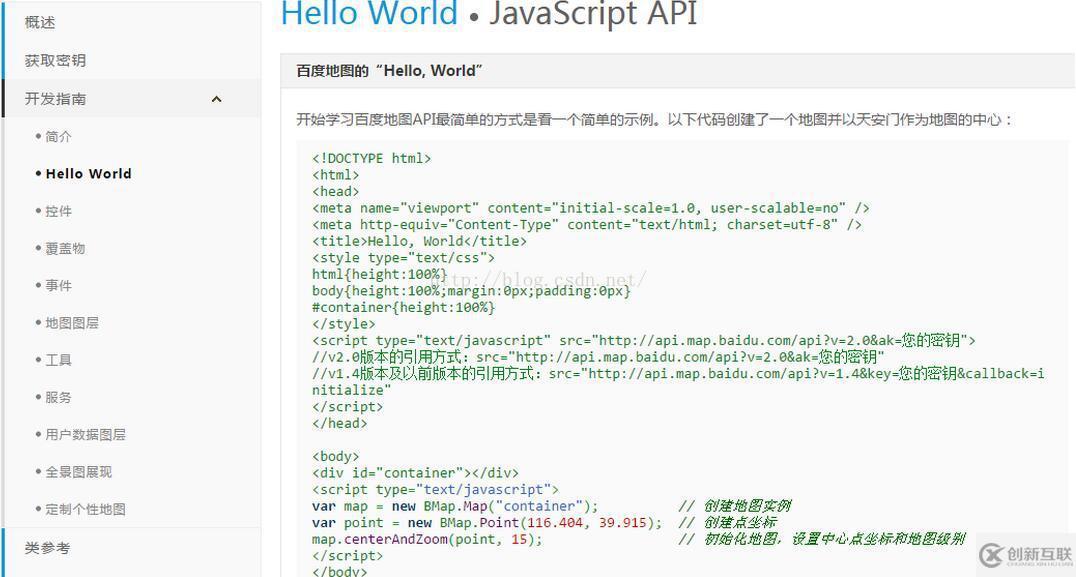Click the <title>Hello, World</title> line
Viewport: 1076px width, 577px height.
click(419, 241)
